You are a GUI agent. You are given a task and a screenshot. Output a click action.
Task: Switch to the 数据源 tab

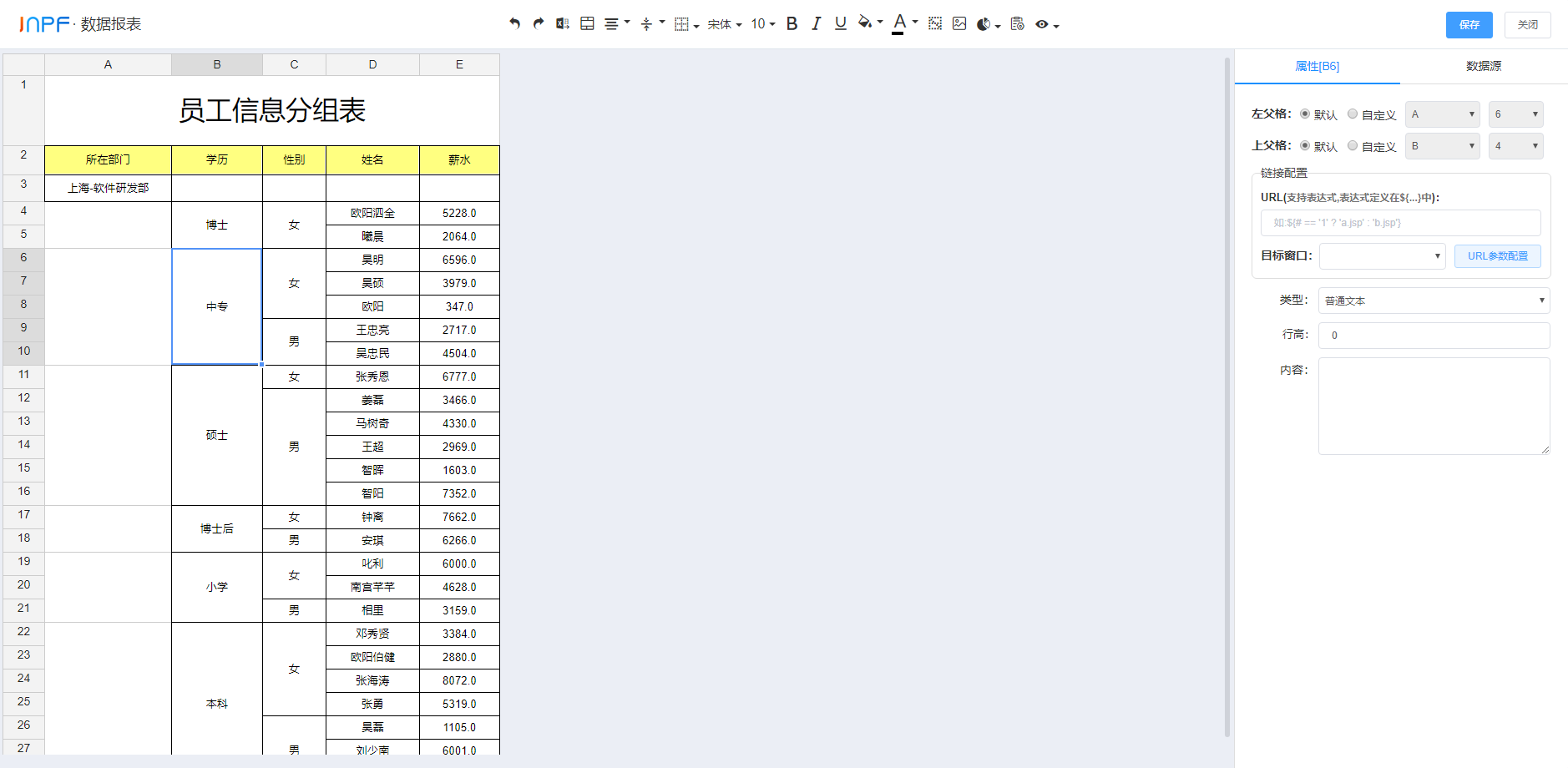pyautogui.click(x=1483, y=66)
